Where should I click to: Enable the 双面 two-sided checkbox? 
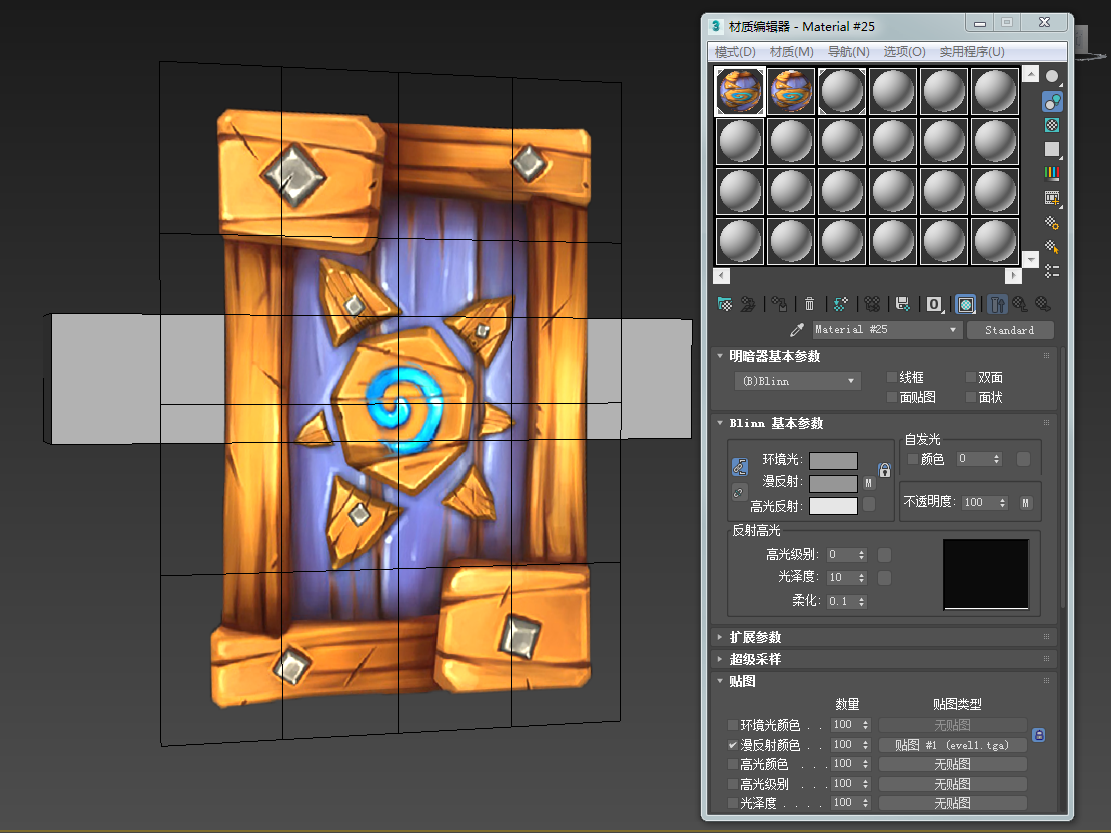[971, 377]
